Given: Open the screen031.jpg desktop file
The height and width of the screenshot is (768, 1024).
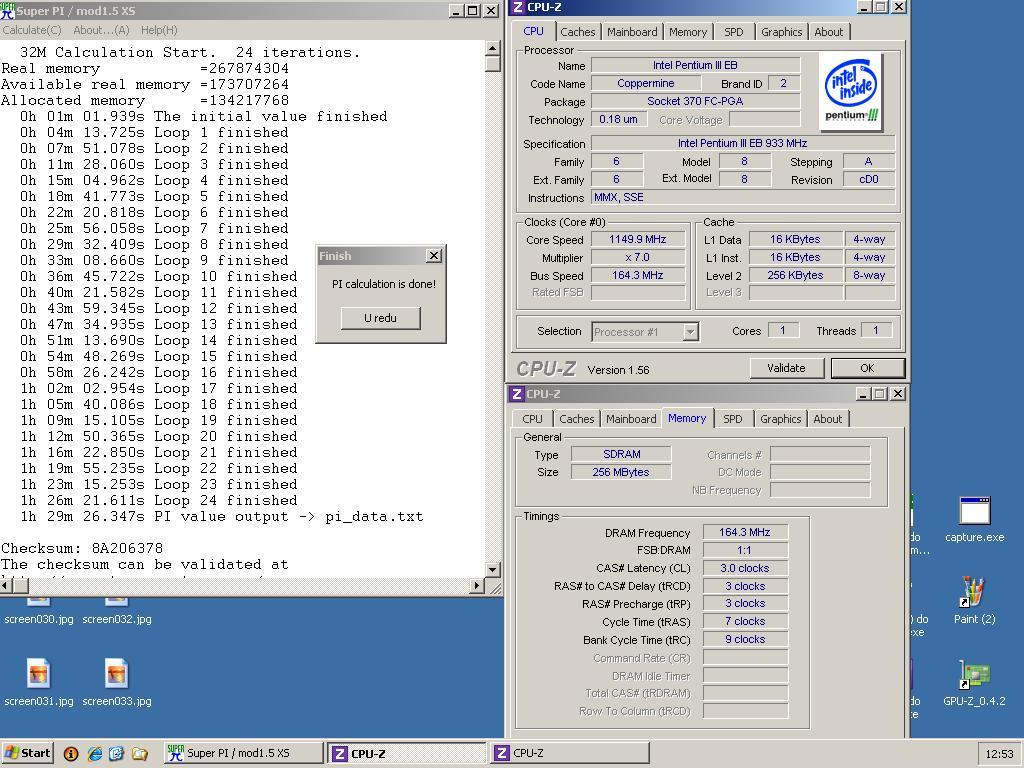Looking at the screenshot, I should [39, 682].
